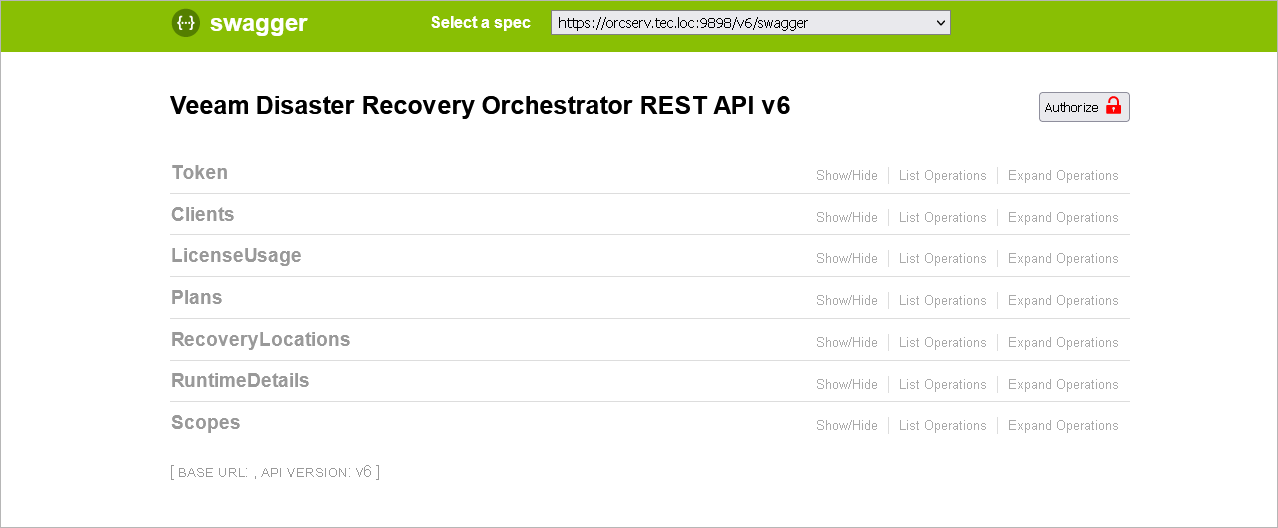This screenshot has width=1278, height=528.
Task: Expand Operations for Token
Action: click(1063, 176)
